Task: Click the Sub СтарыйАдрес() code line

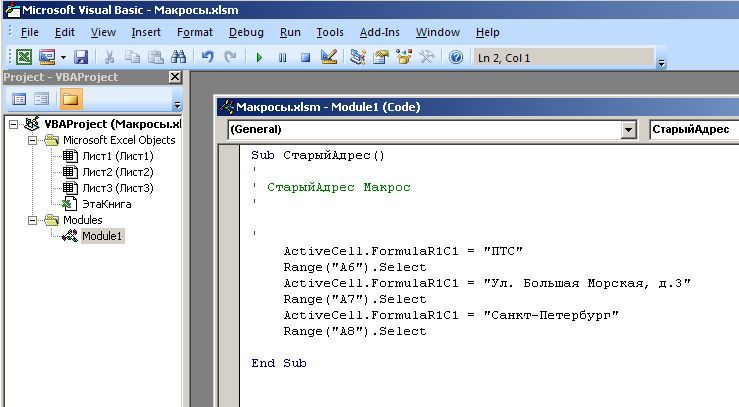Action: pos(318,155)
